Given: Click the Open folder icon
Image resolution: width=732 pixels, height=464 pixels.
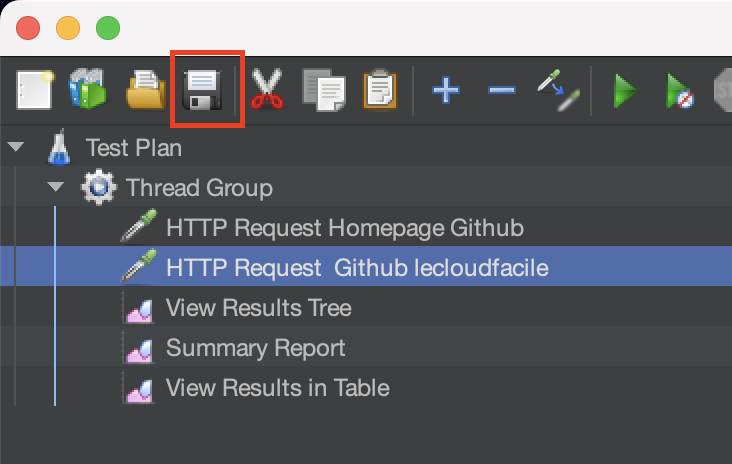Looking at the screenshot, I should 144,92.
